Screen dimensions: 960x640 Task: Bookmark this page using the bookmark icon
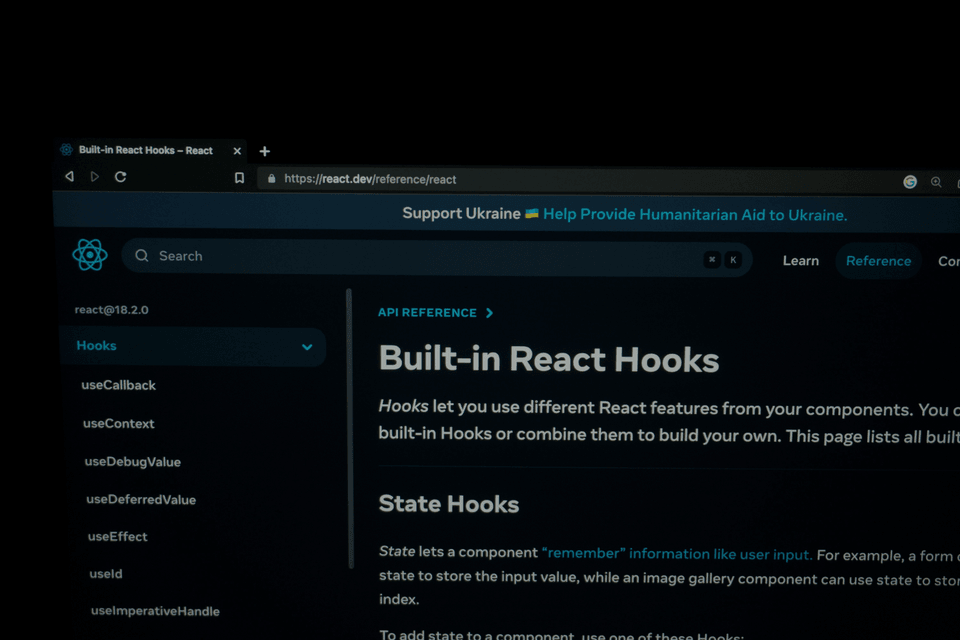click(239, 178)
